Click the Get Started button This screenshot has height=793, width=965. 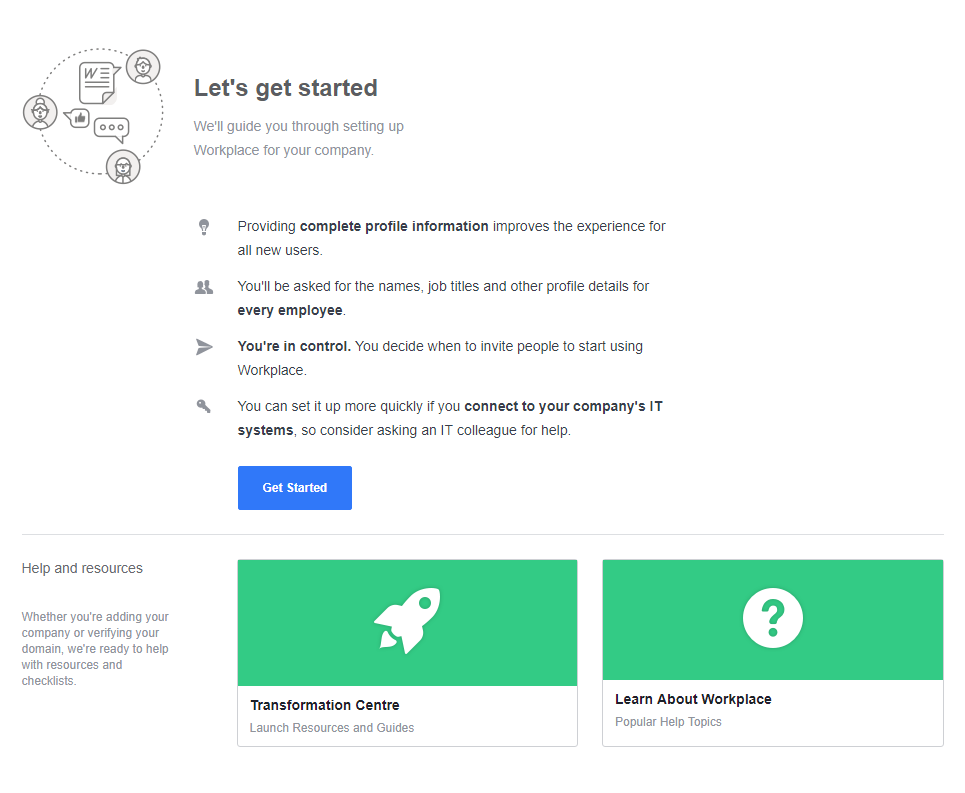click(295, 488)
